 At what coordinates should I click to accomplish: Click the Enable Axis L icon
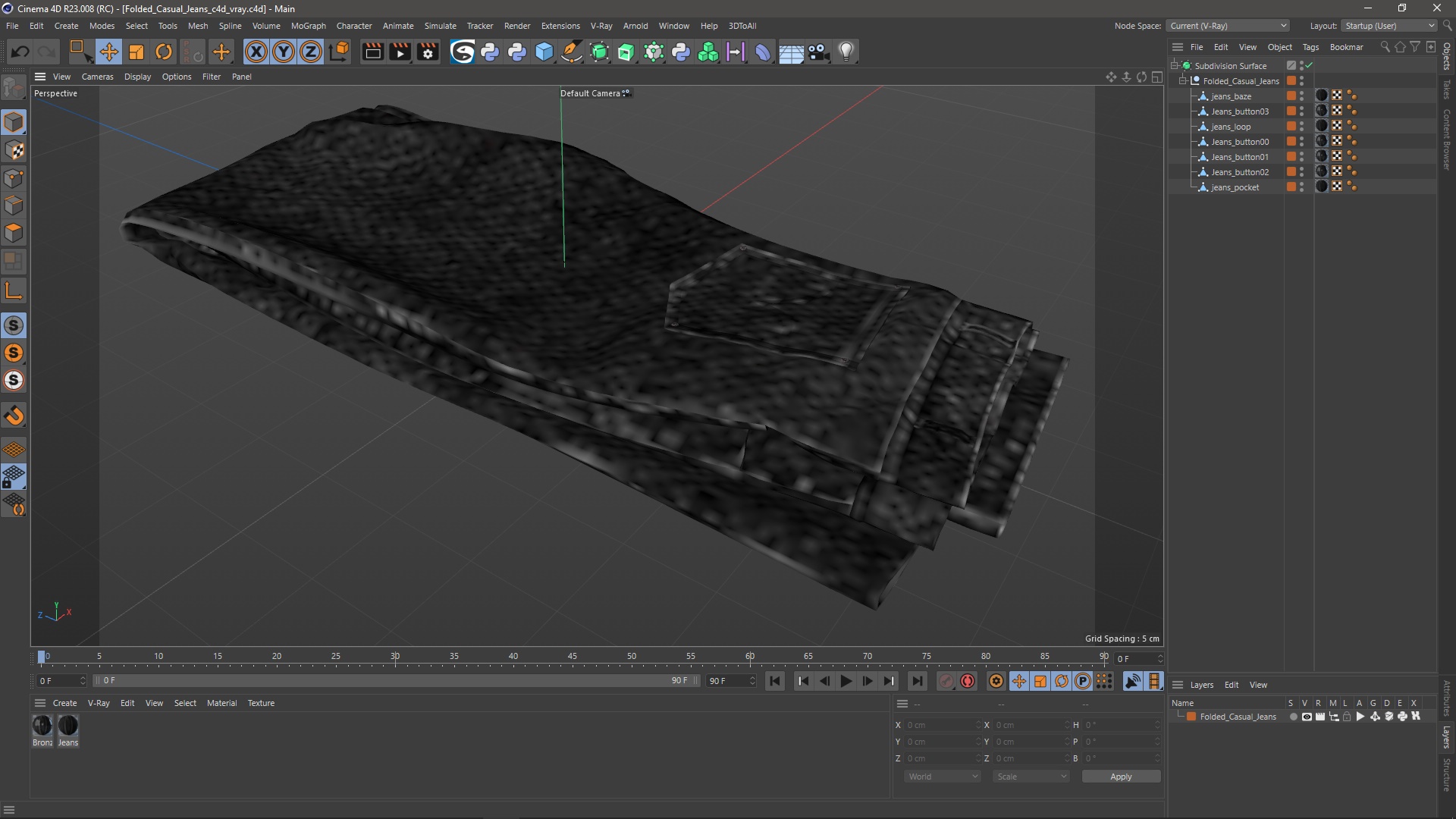(x=14, y=290)
